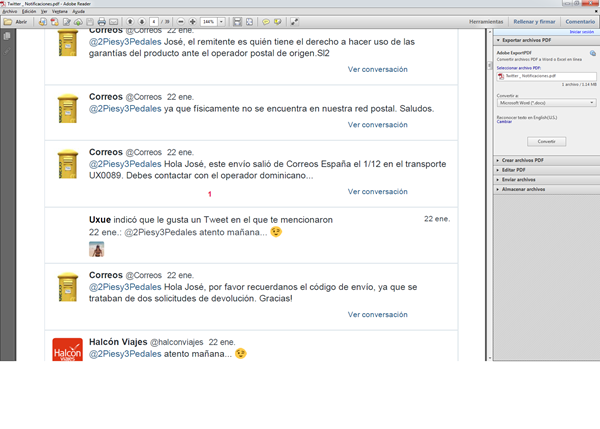The width and height of the screenshot is (600, 429).
Task: Click the document vertical scrollbar down arrow
Action: tap(489, 358)
